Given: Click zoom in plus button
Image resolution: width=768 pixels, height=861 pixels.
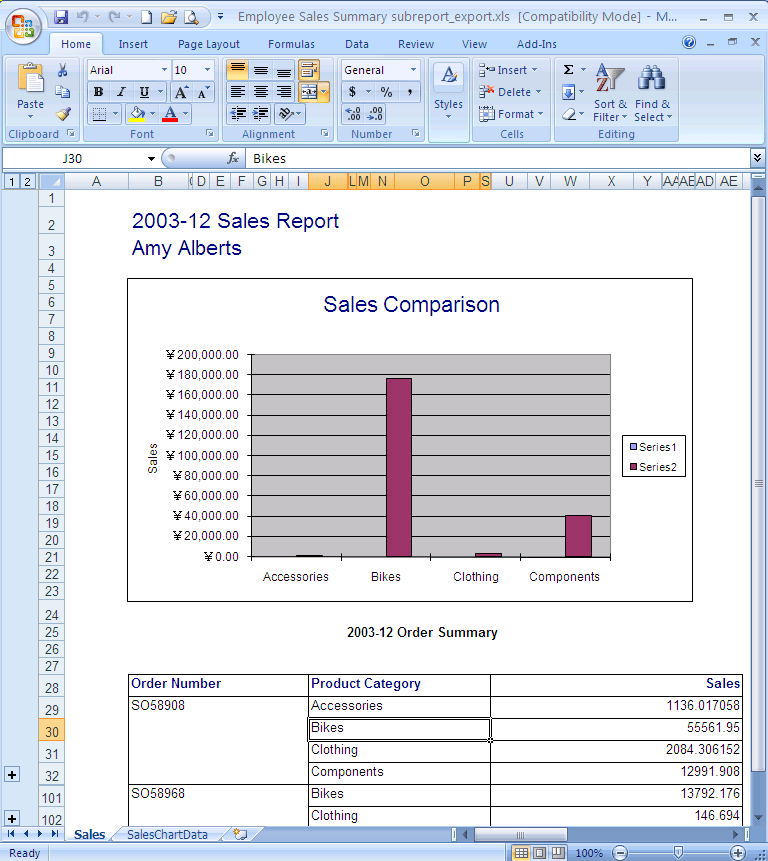Looking at the screenshot, I should tap(737, 853).
